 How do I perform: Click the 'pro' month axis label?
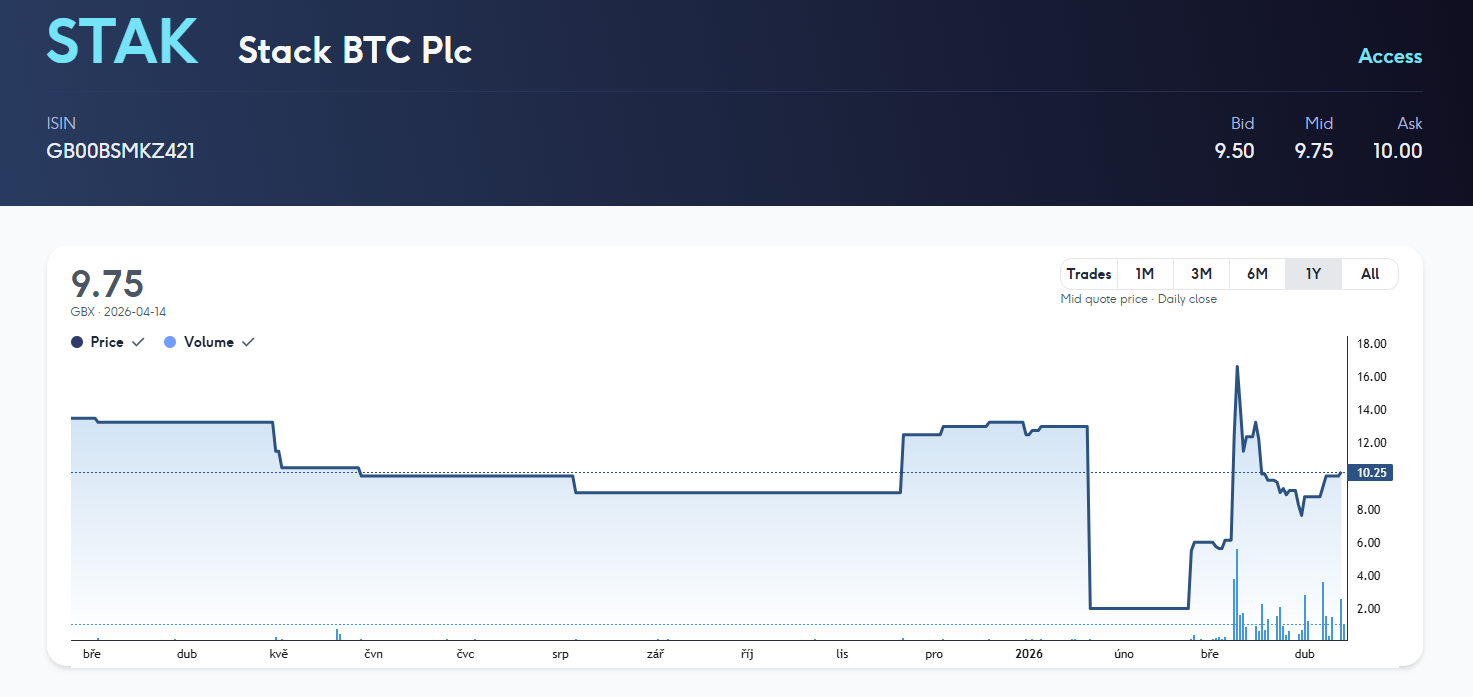(x=934, y=654)
